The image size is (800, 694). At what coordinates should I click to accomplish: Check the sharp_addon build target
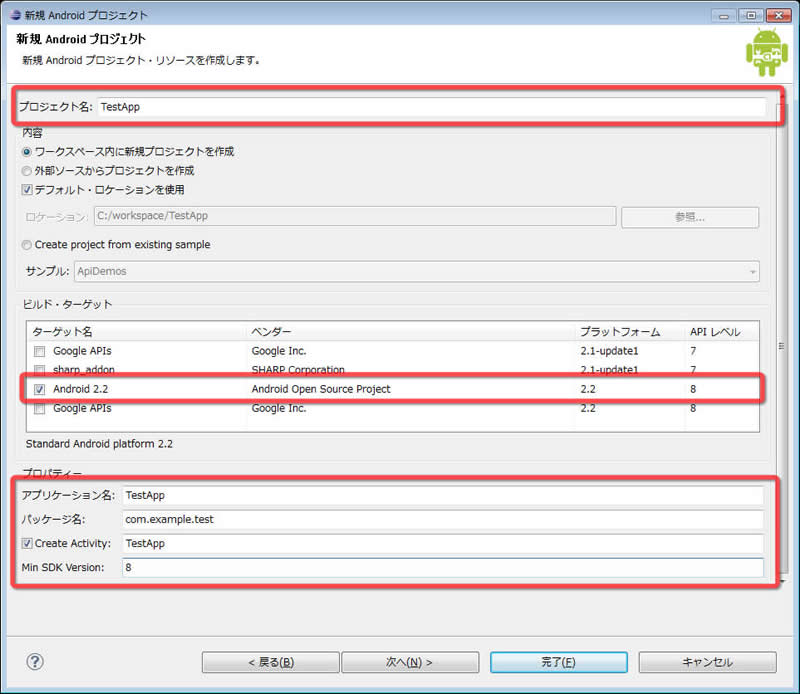(39, 369)
